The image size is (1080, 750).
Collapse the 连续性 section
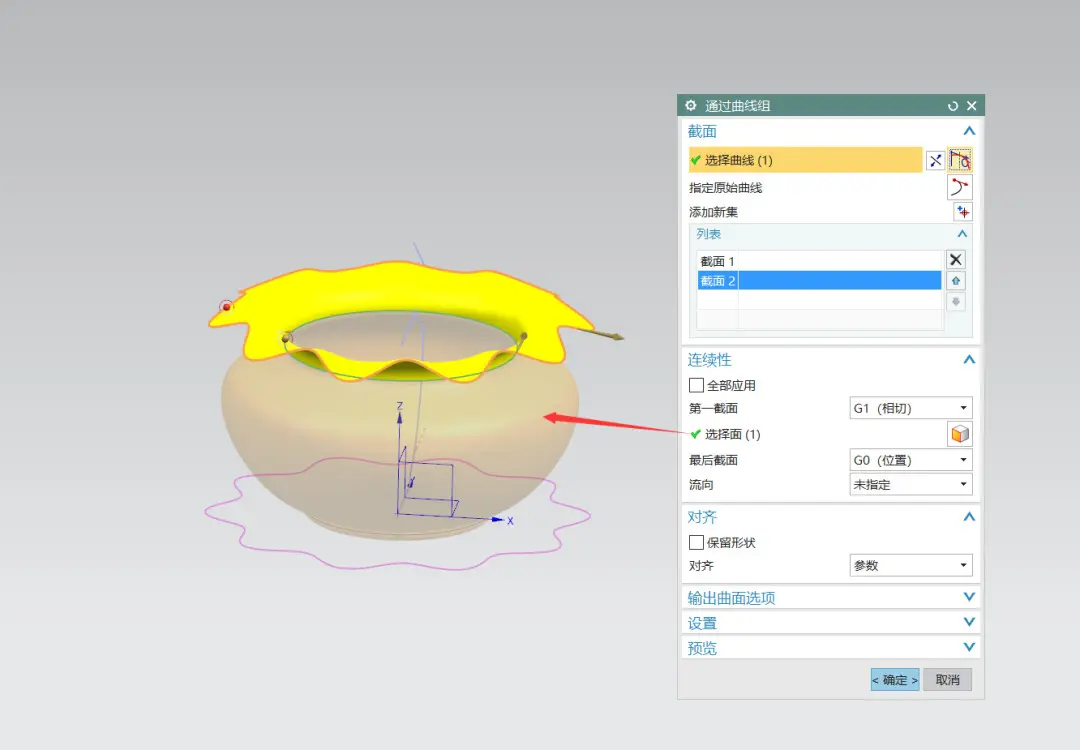click(x=969, y=360)
